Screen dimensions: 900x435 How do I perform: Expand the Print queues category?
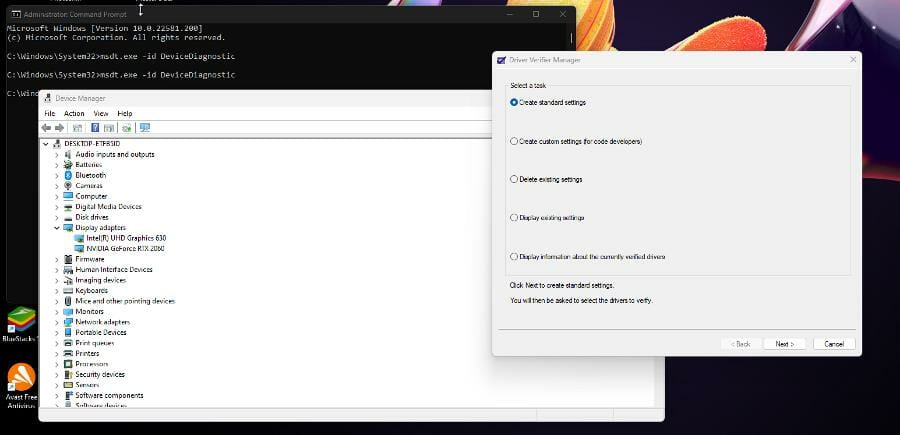(56, 344)
